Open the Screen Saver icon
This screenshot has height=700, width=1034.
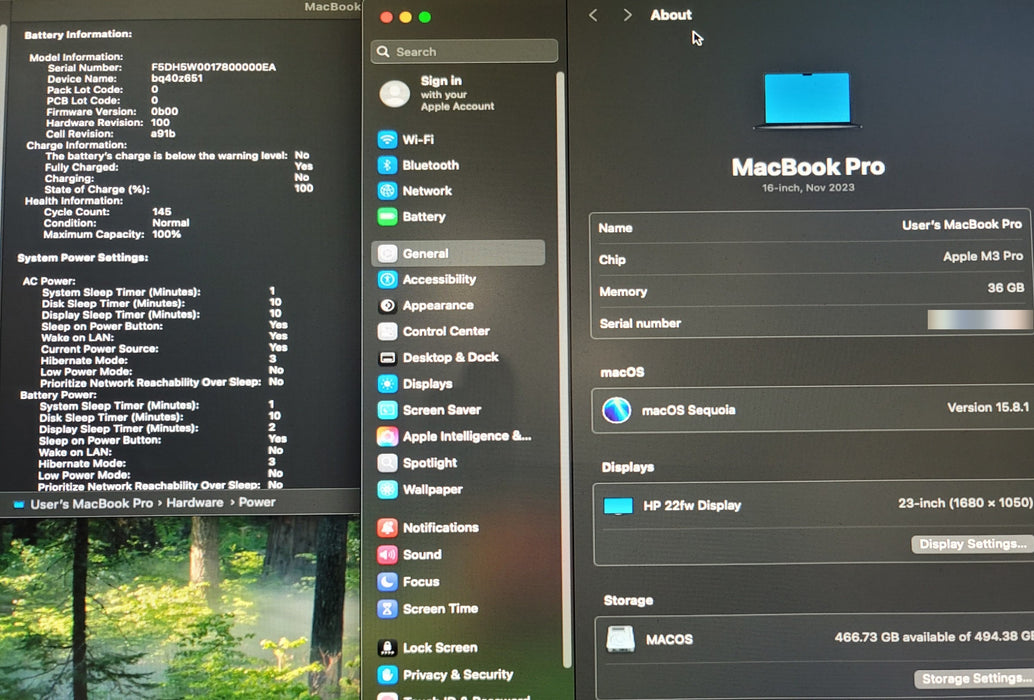coord(387,410)
